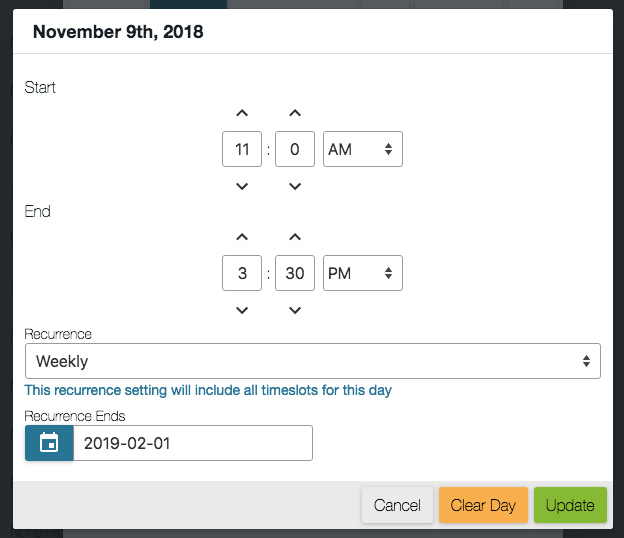Click the start hour field showing 11
The width and height of the screenshot is (624, 538).
[242, 150]
